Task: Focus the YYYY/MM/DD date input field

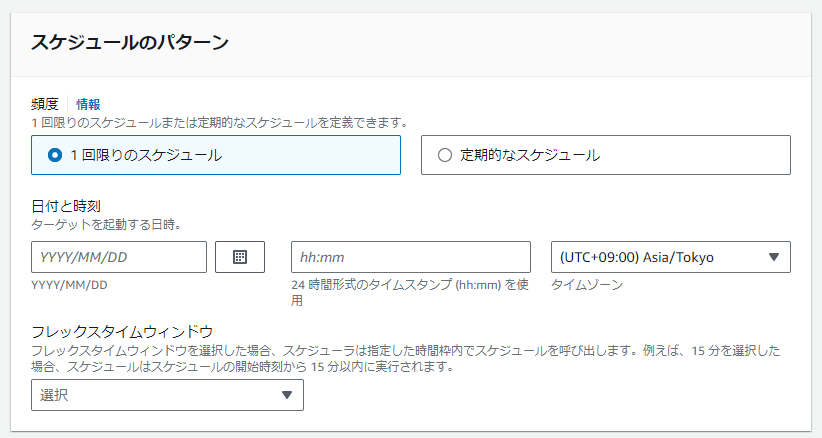Action: click(x=119, y=257)
